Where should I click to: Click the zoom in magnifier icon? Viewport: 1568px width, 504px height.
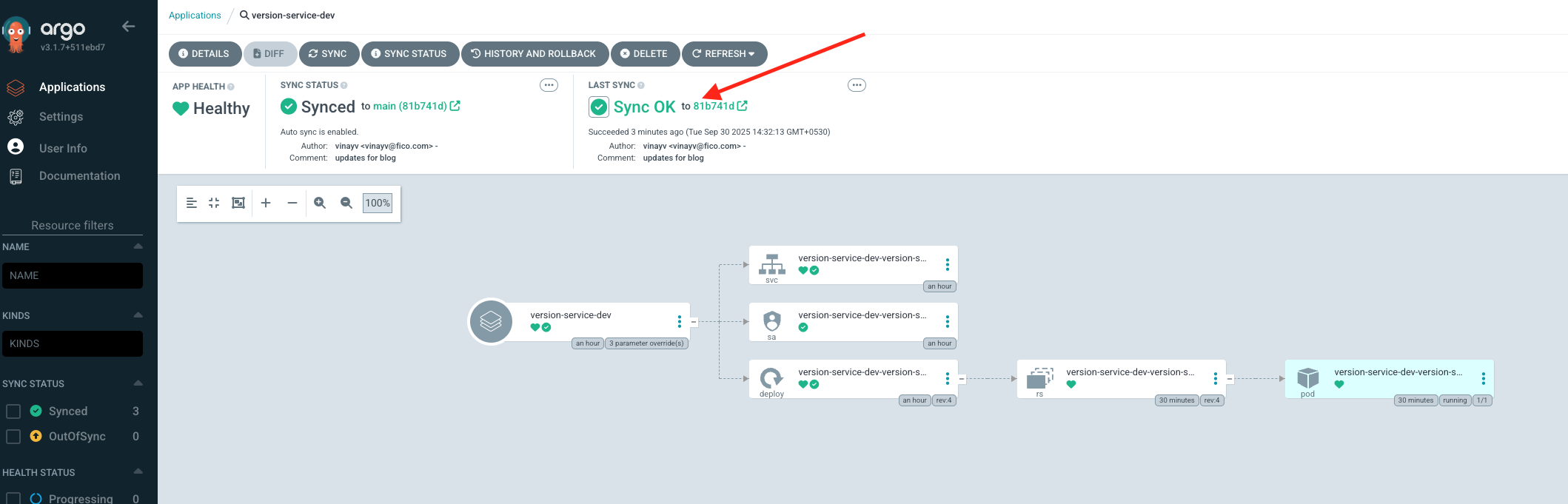point(320,203)
